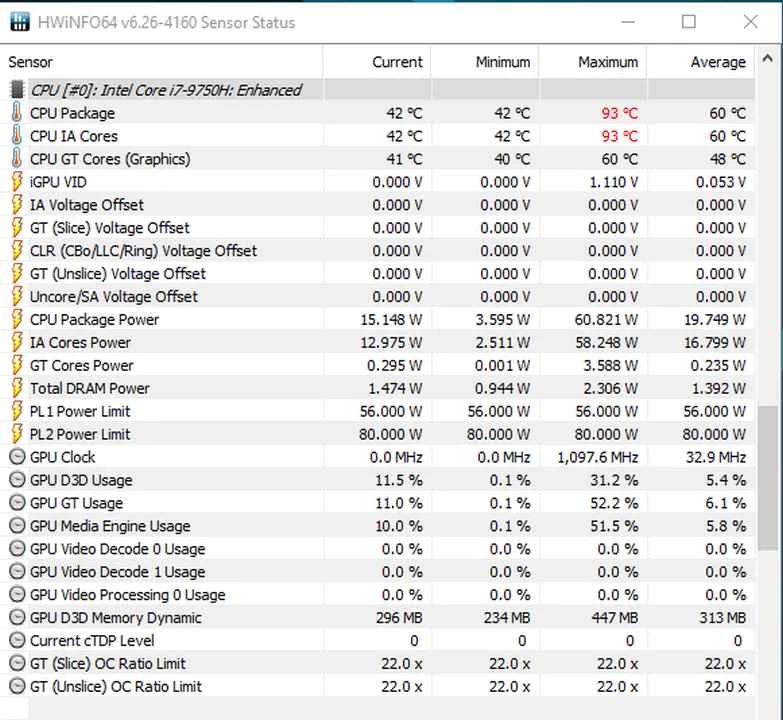Viewport: 783px width, 720px height.
Task: Click the Minimum column header
Action: pos(485,62)
